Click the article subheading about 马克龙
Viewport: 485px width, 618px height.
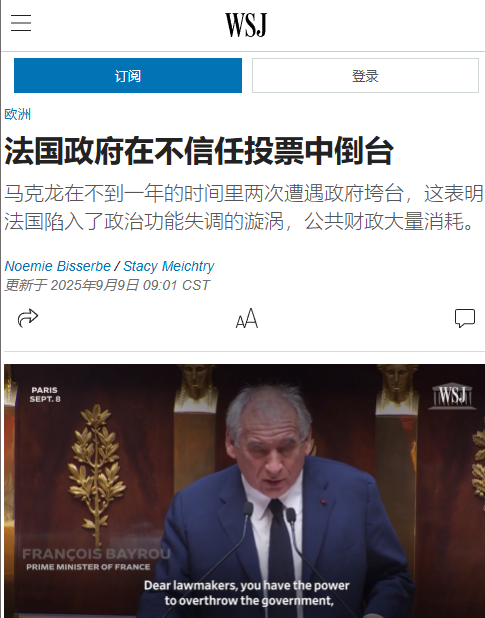point(243,208)
